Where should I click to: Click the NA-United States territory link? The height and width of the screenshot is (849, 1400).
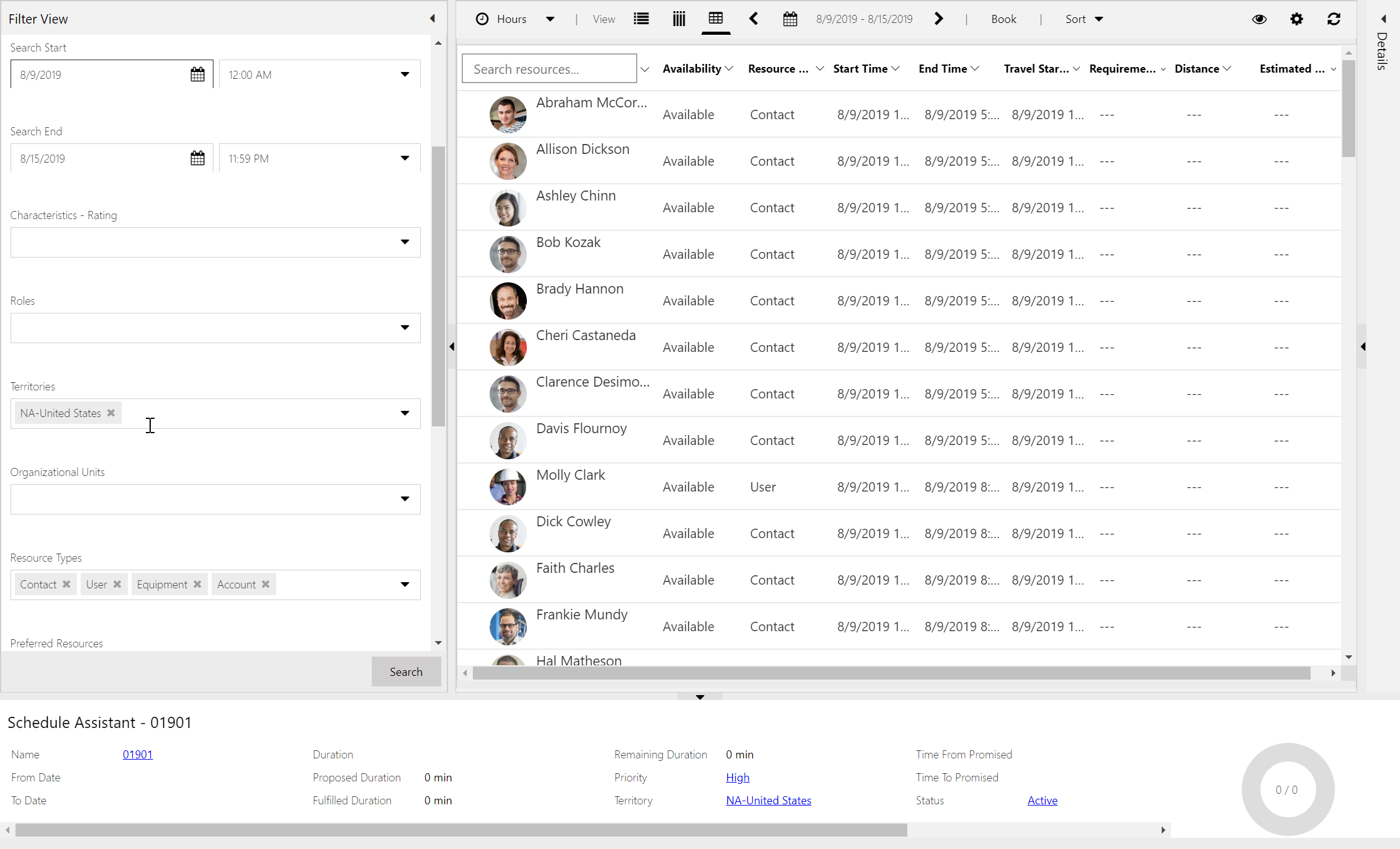click(768, 800)
